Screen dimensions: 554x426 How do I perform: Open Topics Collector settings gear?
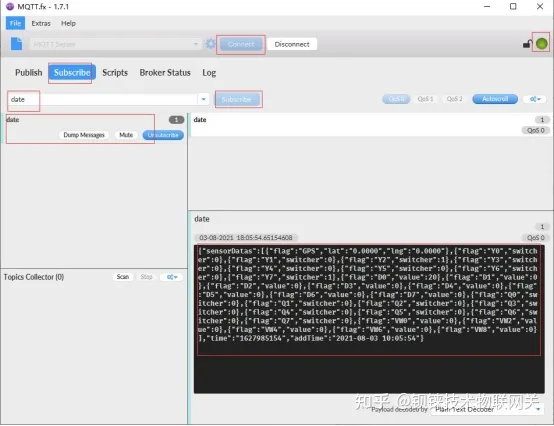[172, 277]
